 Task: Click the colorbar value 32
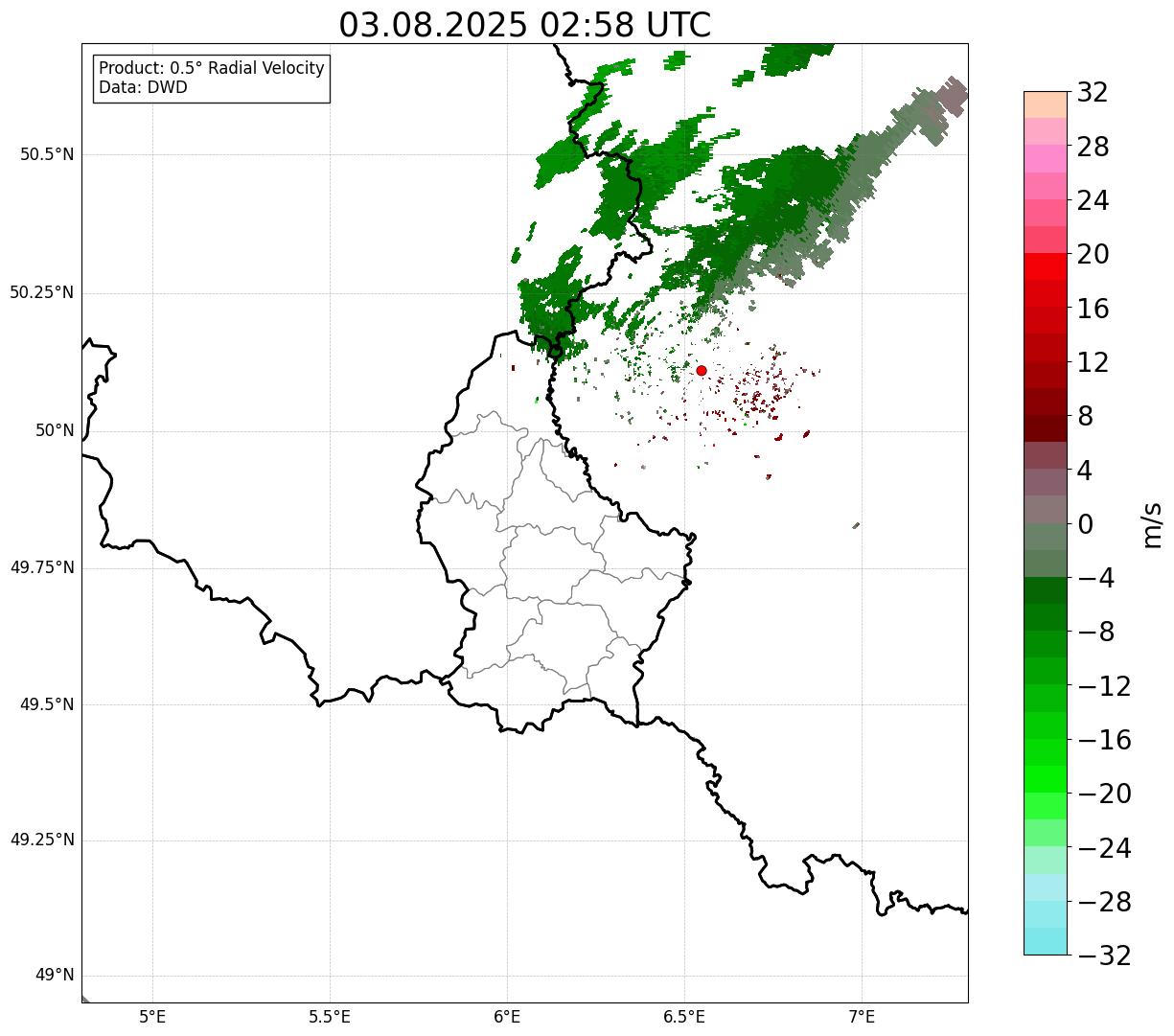tap(1093, 93)
